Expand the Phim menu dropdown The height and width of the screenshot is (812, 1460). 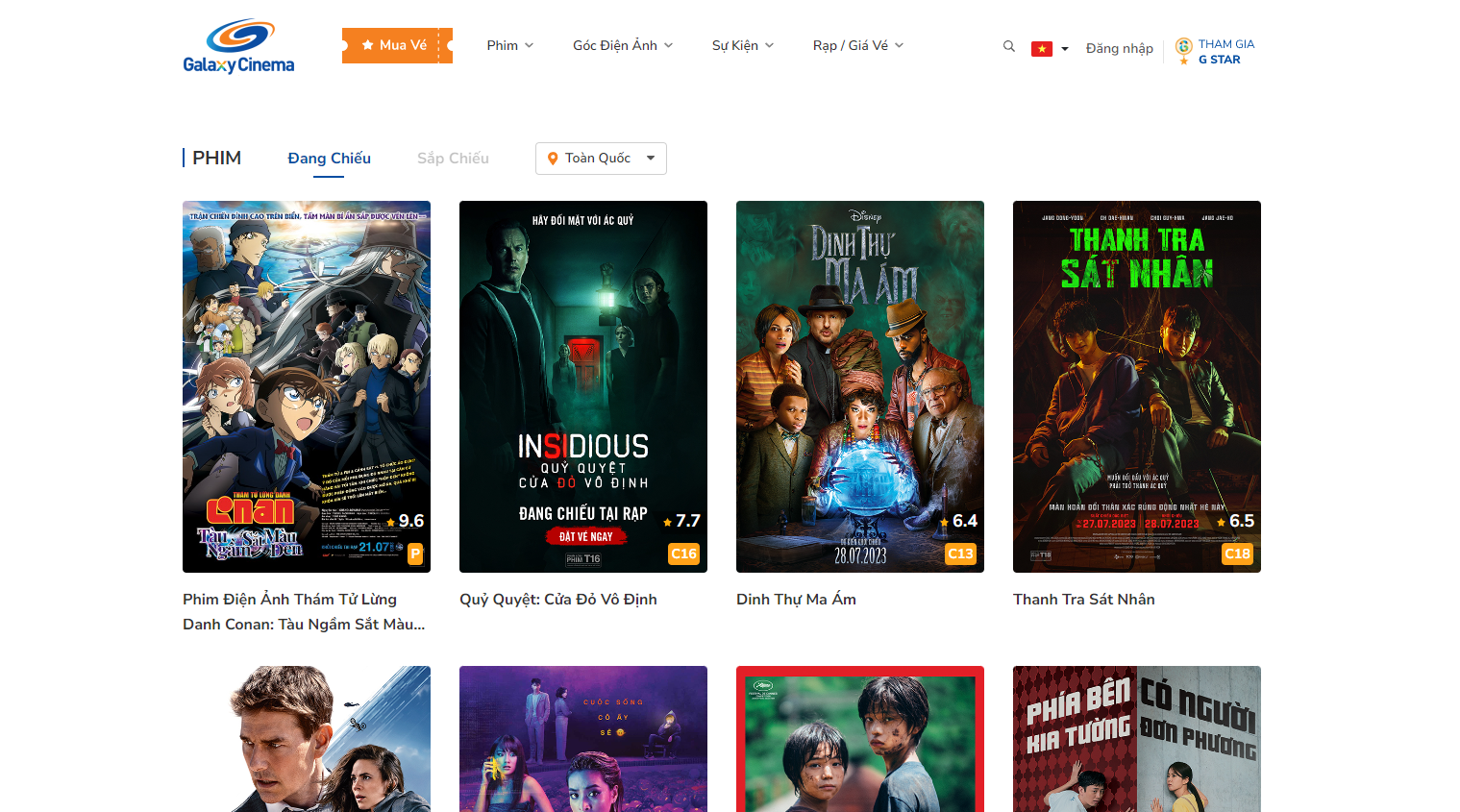pyautogui.click(x=509, y=45)
